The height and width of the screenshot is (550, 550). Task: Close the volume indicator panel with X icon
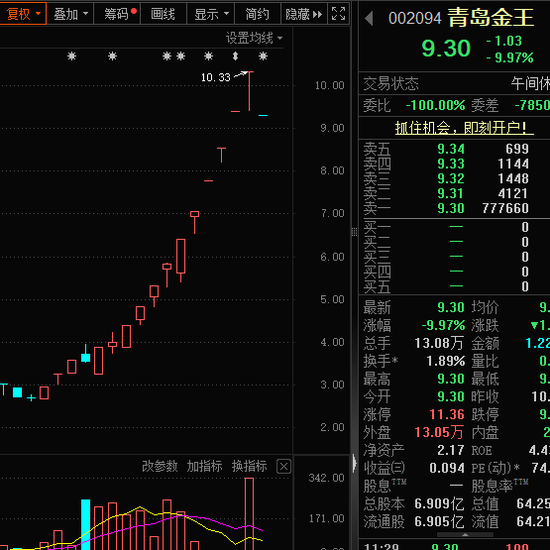coord(283,467)
